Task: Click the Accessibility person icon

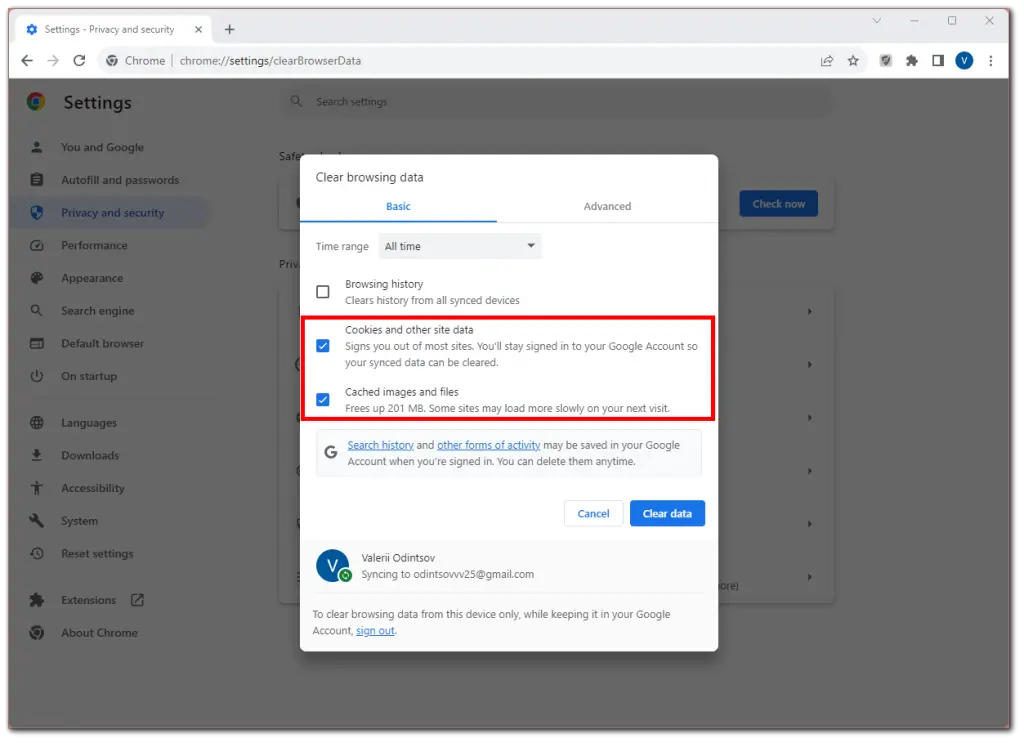Action: [x=36, y=488]
